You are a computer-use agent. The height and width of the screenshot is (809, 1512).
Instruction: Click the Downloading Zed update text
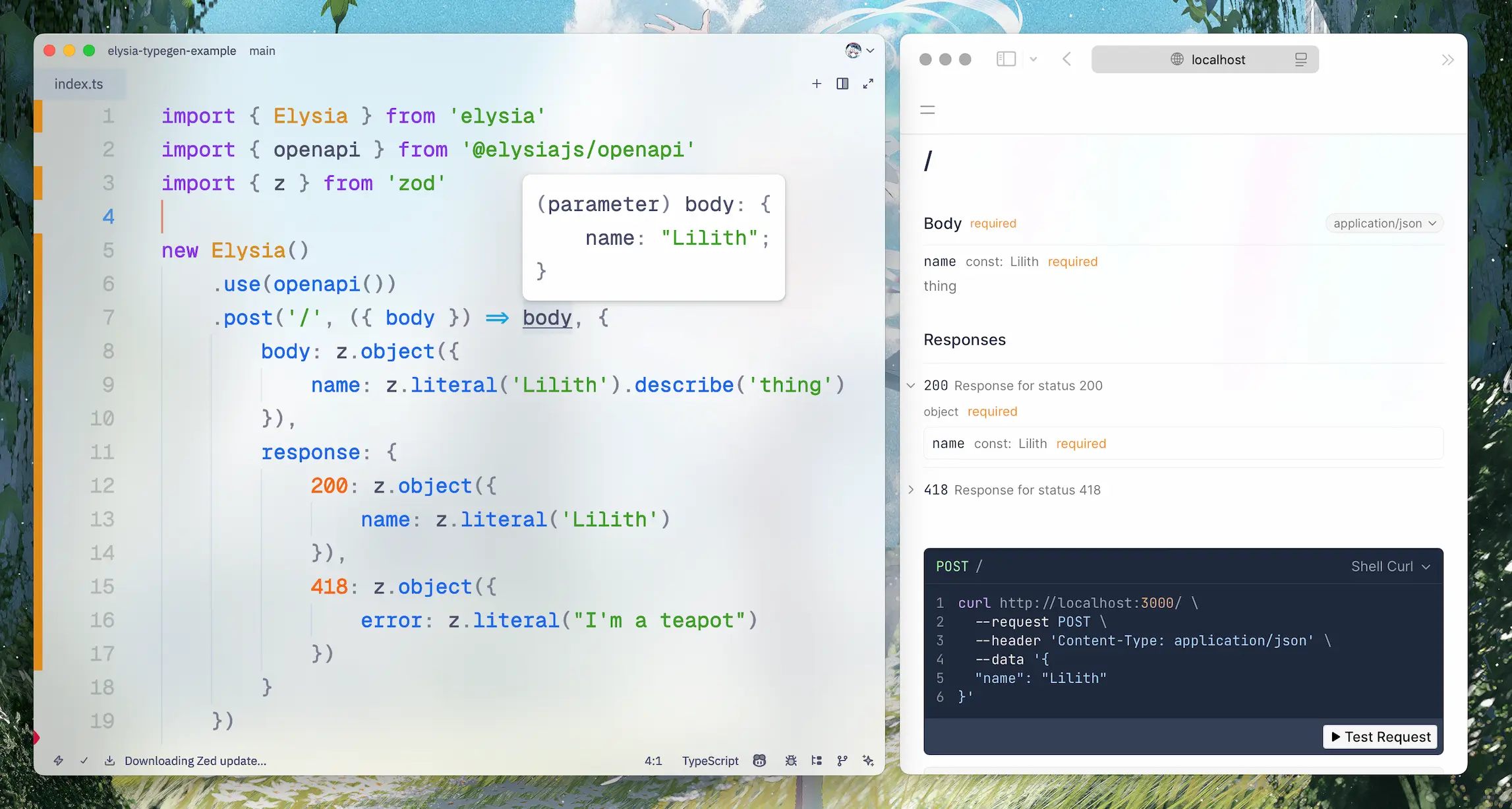(195, 760)
